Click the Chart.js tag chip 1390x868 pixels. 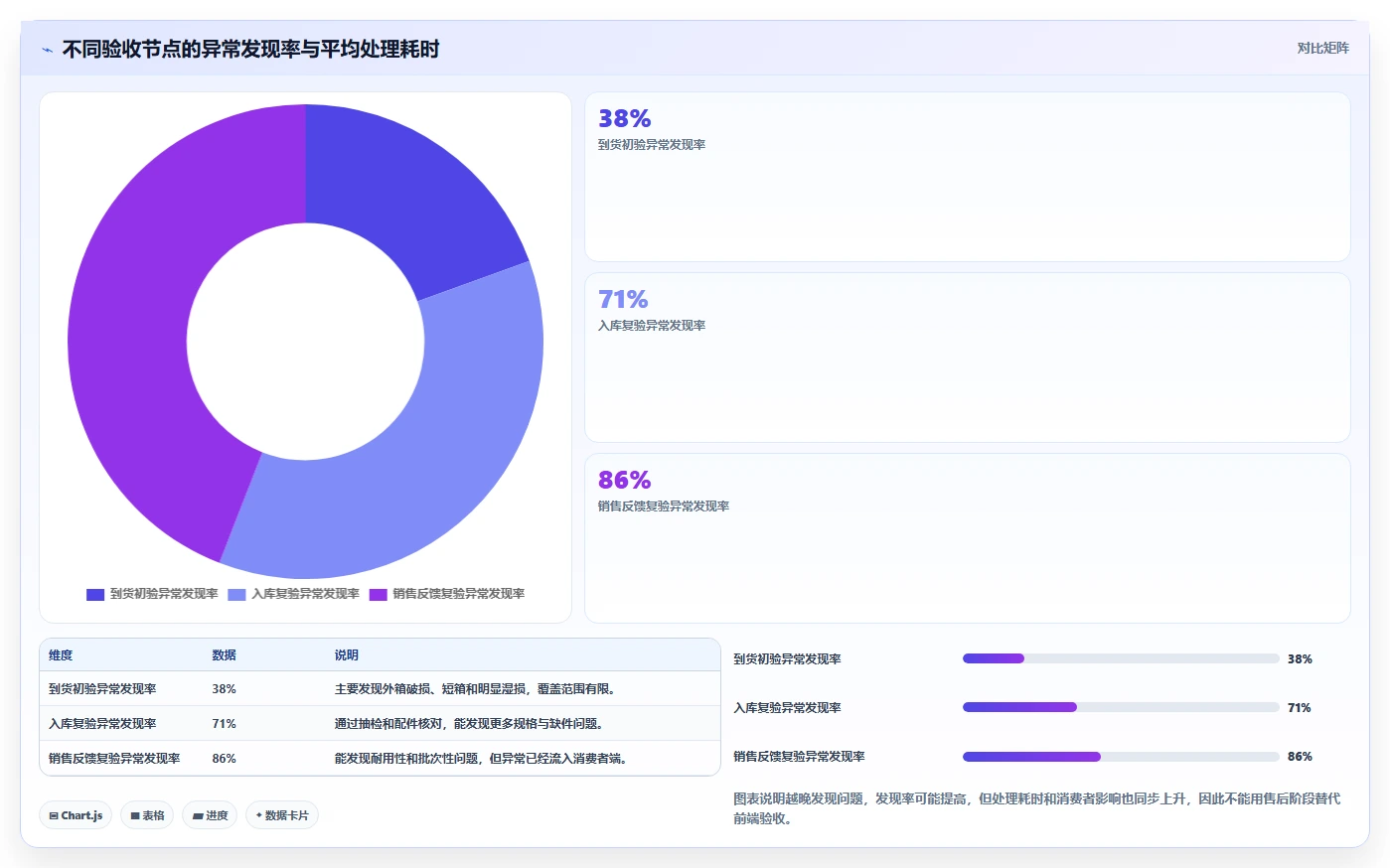[76, 815]
